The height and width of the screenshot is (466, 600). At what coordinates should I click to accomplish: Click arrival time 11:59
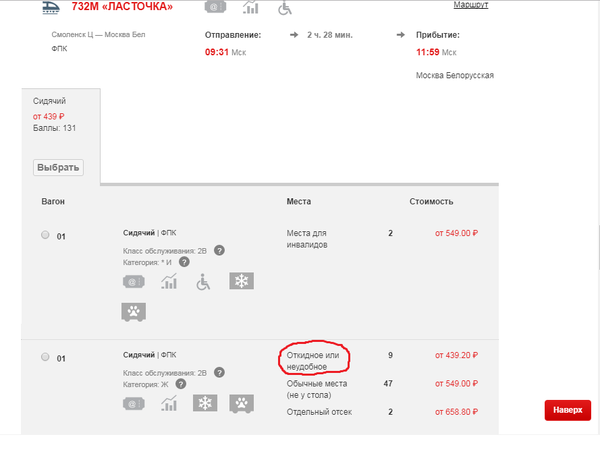click(428, 52)
